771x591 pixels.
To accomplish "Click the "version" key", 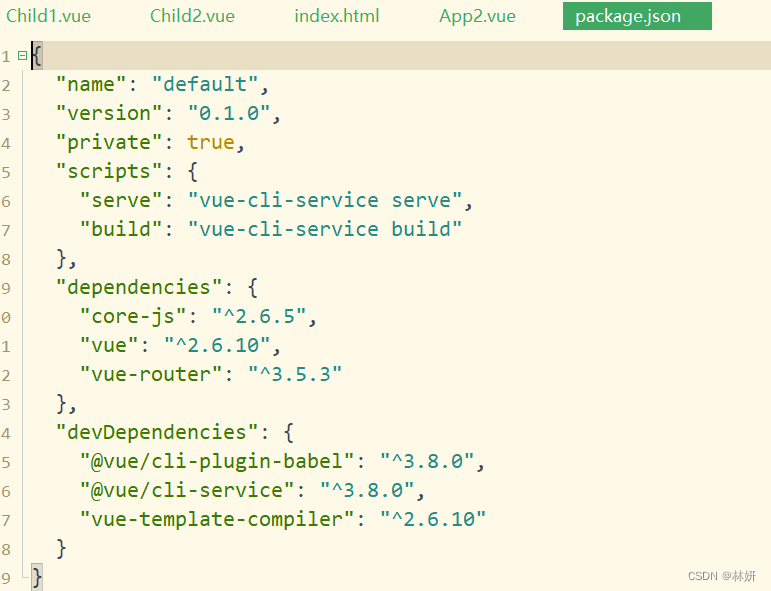I will click(110, 114).
